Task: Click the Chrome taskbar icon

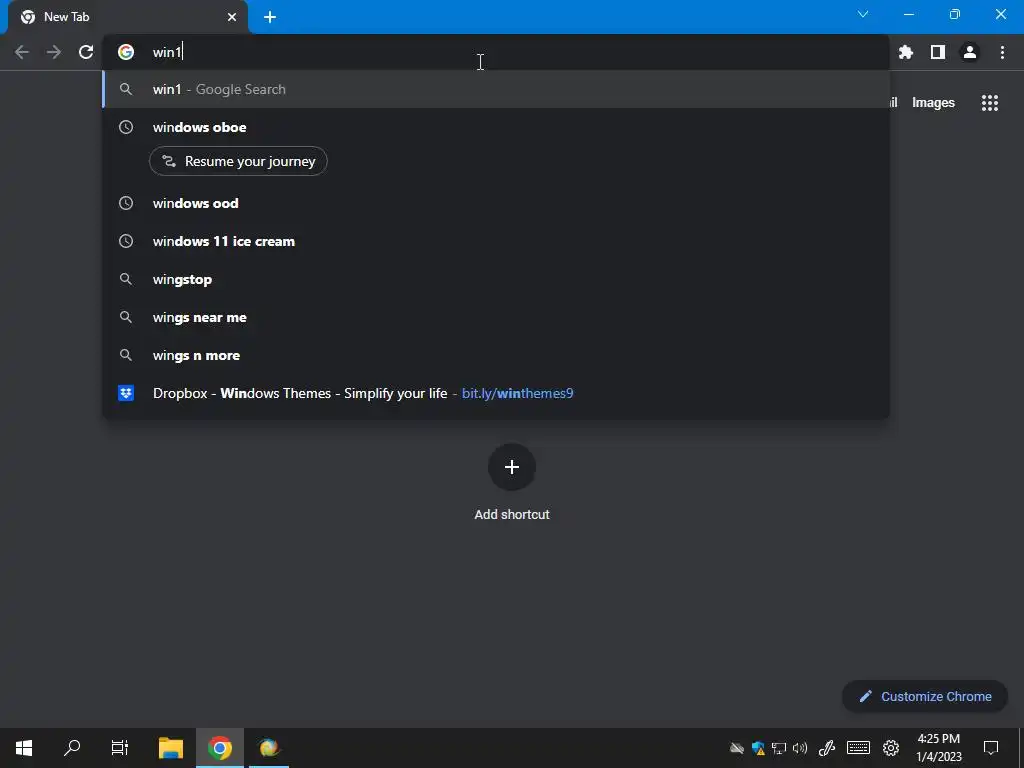Action: click(220, 748)
